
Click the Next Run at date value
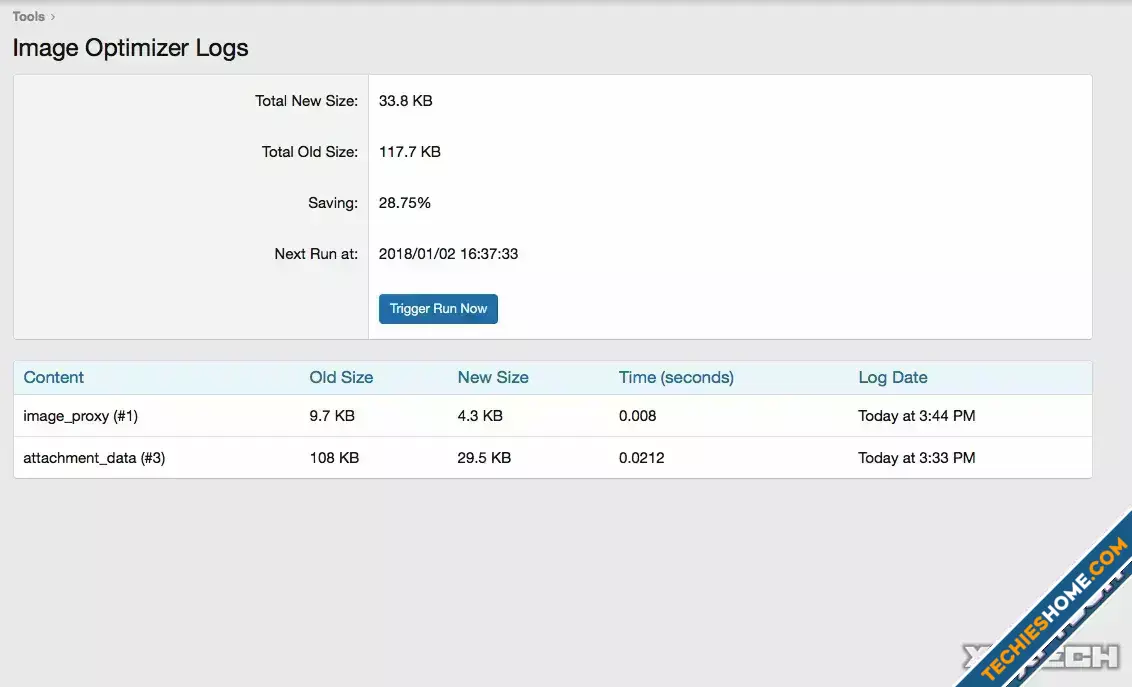[448, 254]
